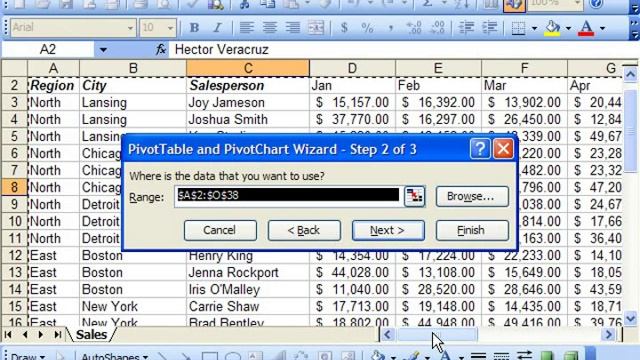Apply Currency style dollar format

344,28
